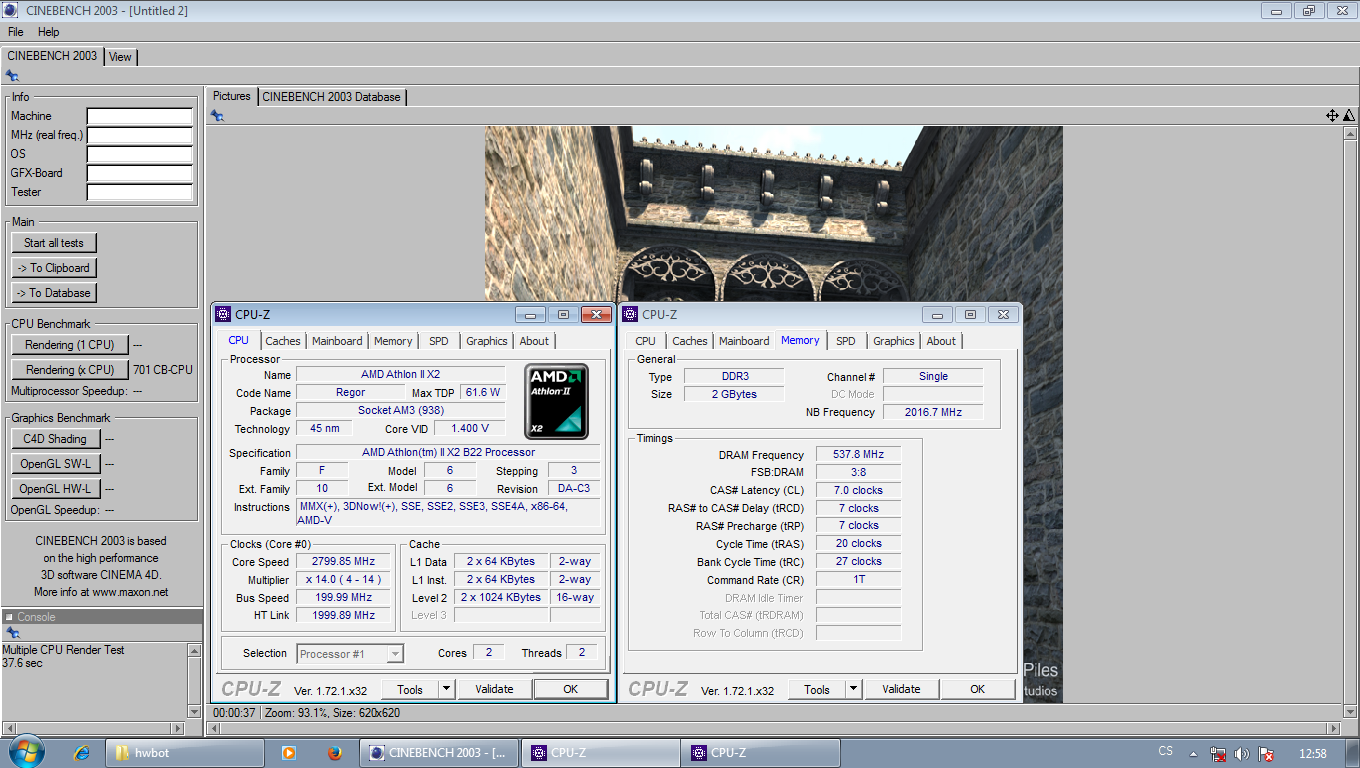This screenshot has height=768, width=1360.
Task: Run the OpenGL SW-L benchmark
Action: coord(55,464)
